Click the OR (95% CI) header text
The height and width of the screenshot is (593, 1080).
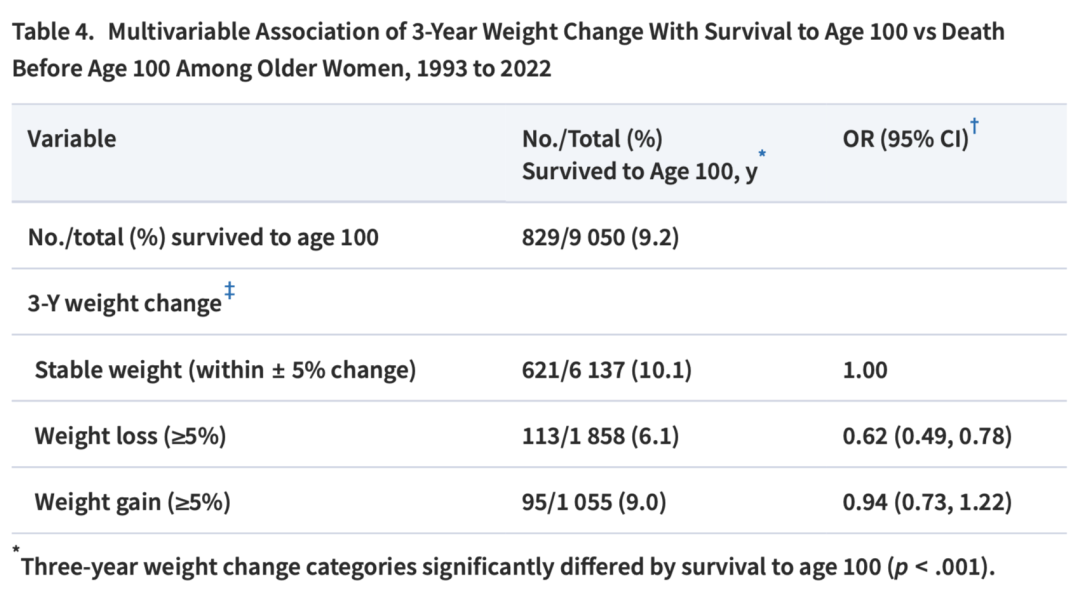[906, 139]
